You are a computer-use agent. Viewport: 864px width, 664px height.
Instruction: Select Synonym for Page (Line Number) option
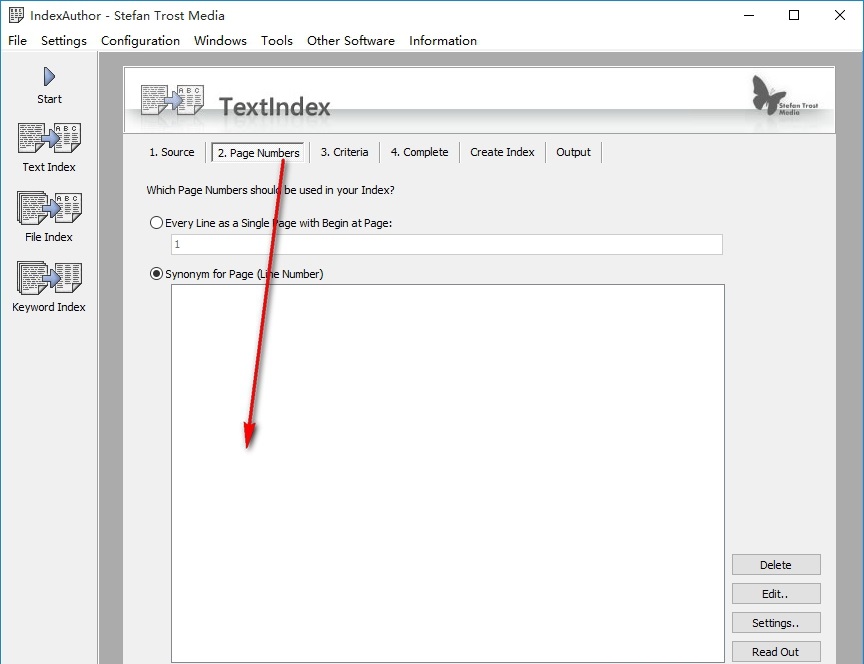tap(156, 274)
